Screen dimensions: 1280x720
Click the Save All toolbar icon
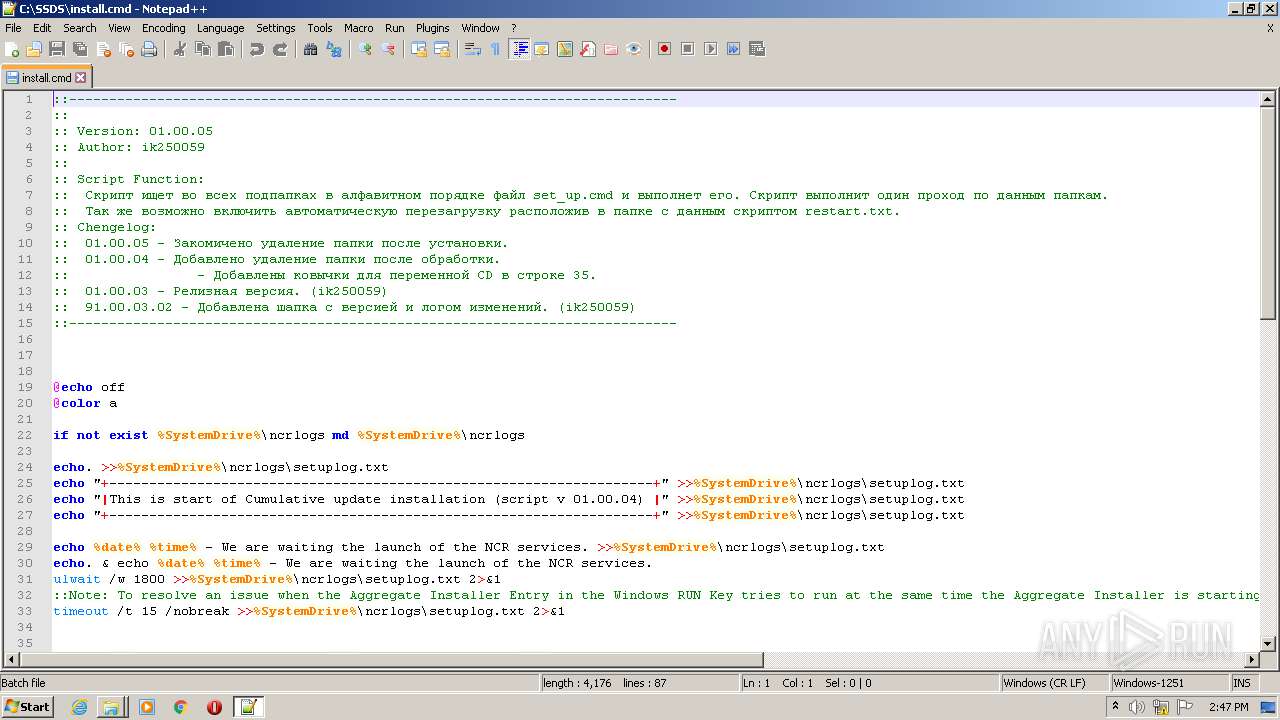click(x=80, y=49)
